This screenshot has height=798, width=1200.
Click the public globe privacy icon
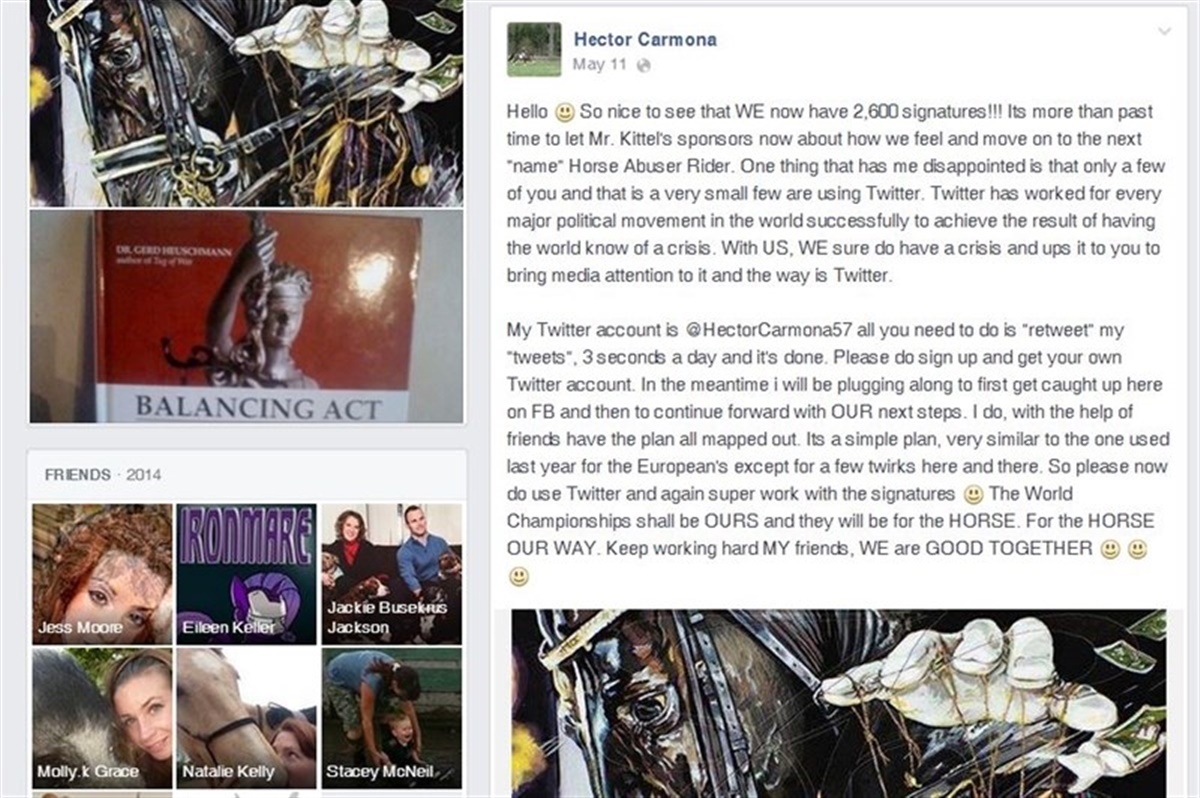coord(643,65)
